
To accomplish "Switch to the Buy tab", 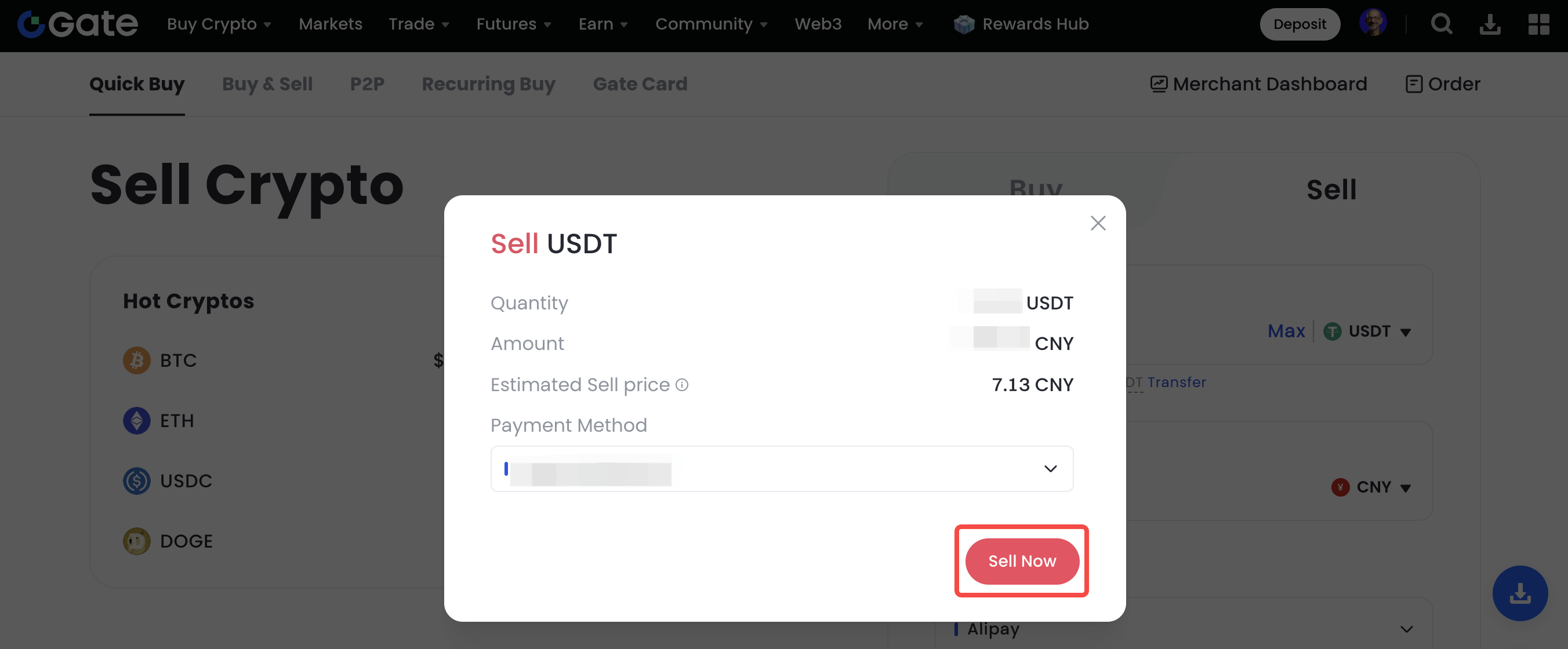I will tap(1036, 189).
